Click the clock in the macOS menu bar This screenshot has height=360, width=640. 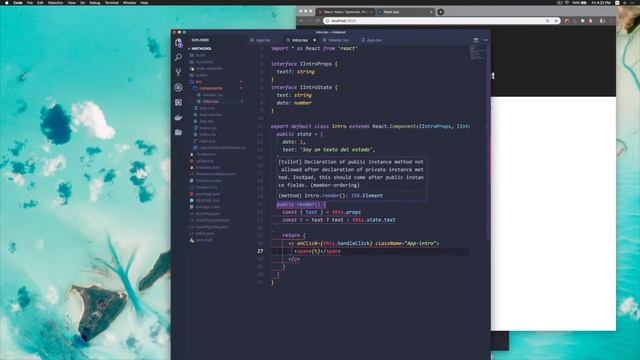pyautogui.click(x=601, y=2)
